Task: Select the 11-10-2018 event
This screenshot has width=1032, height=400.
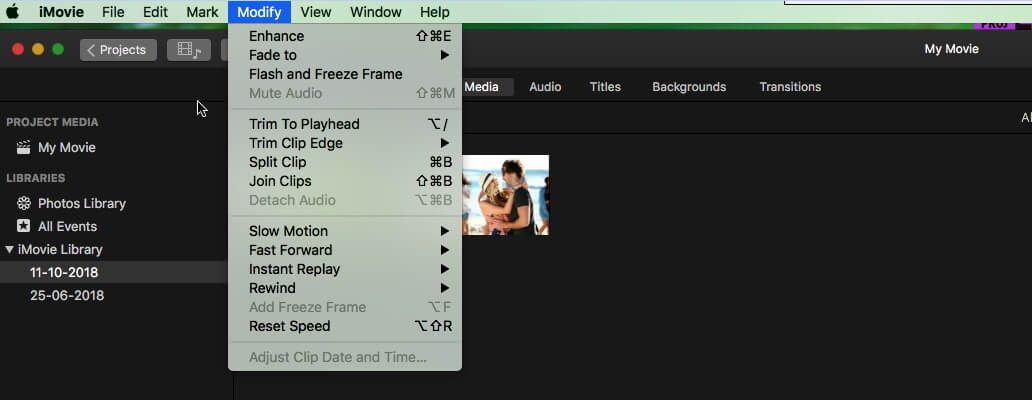Action: tap(114, 272)
